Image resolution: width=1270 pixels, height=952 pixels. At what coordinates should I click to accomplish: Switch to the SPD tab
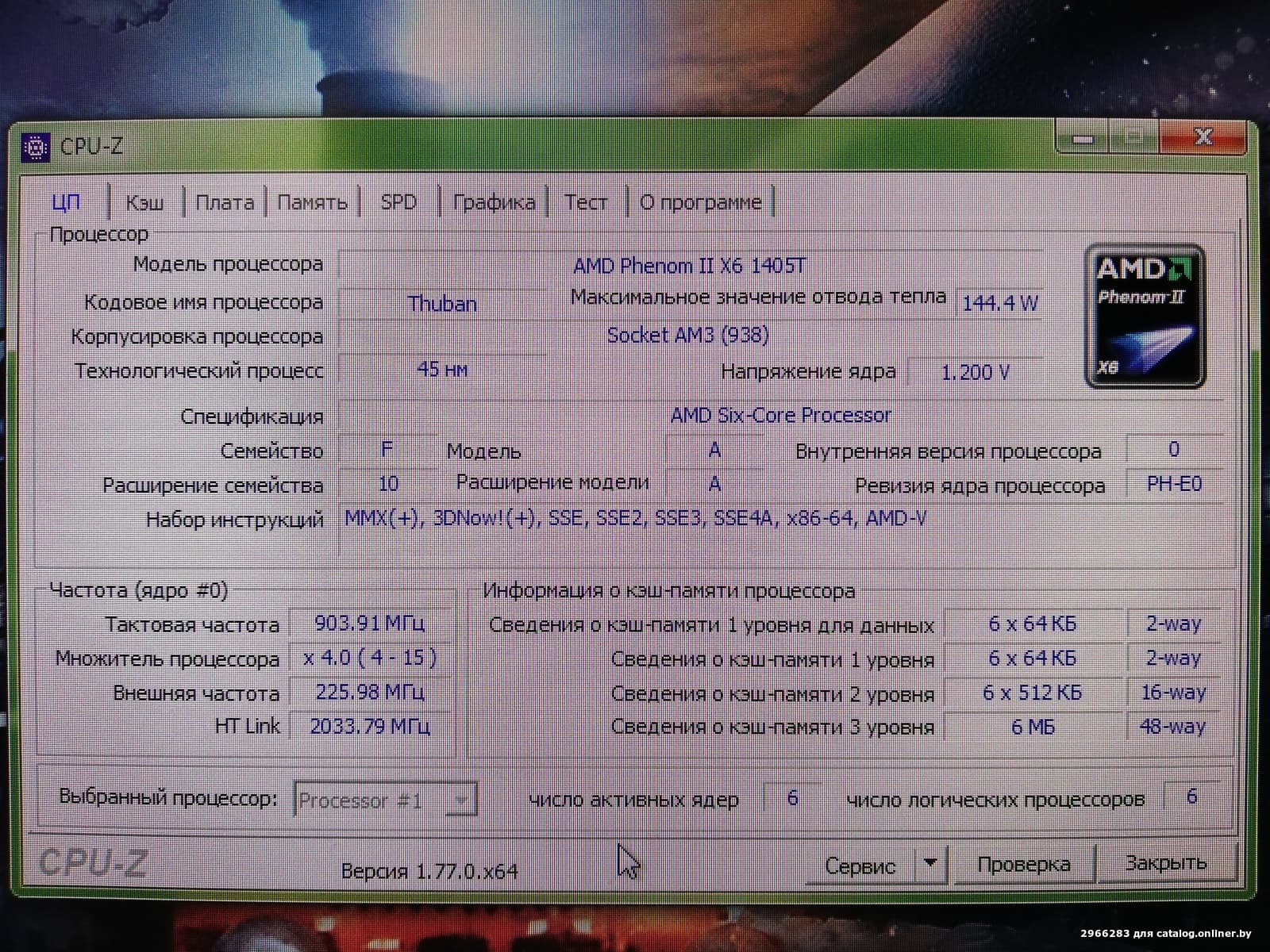tap(398, 202)
